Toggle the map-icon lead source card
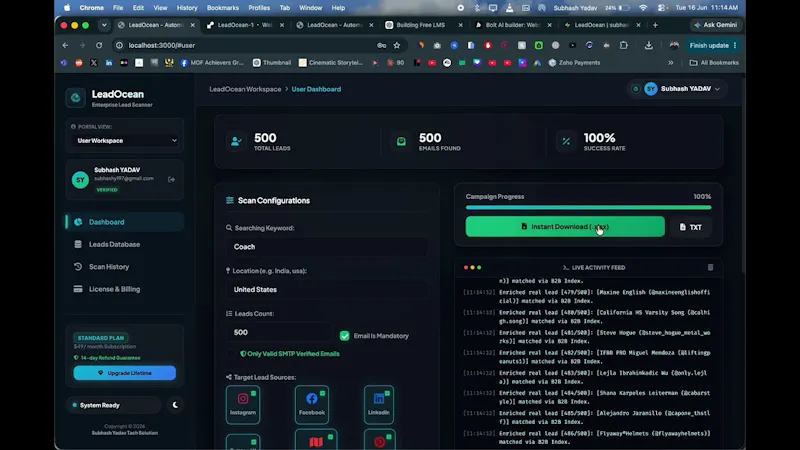This screenshot has width=800, height=450. click(316, 440)
